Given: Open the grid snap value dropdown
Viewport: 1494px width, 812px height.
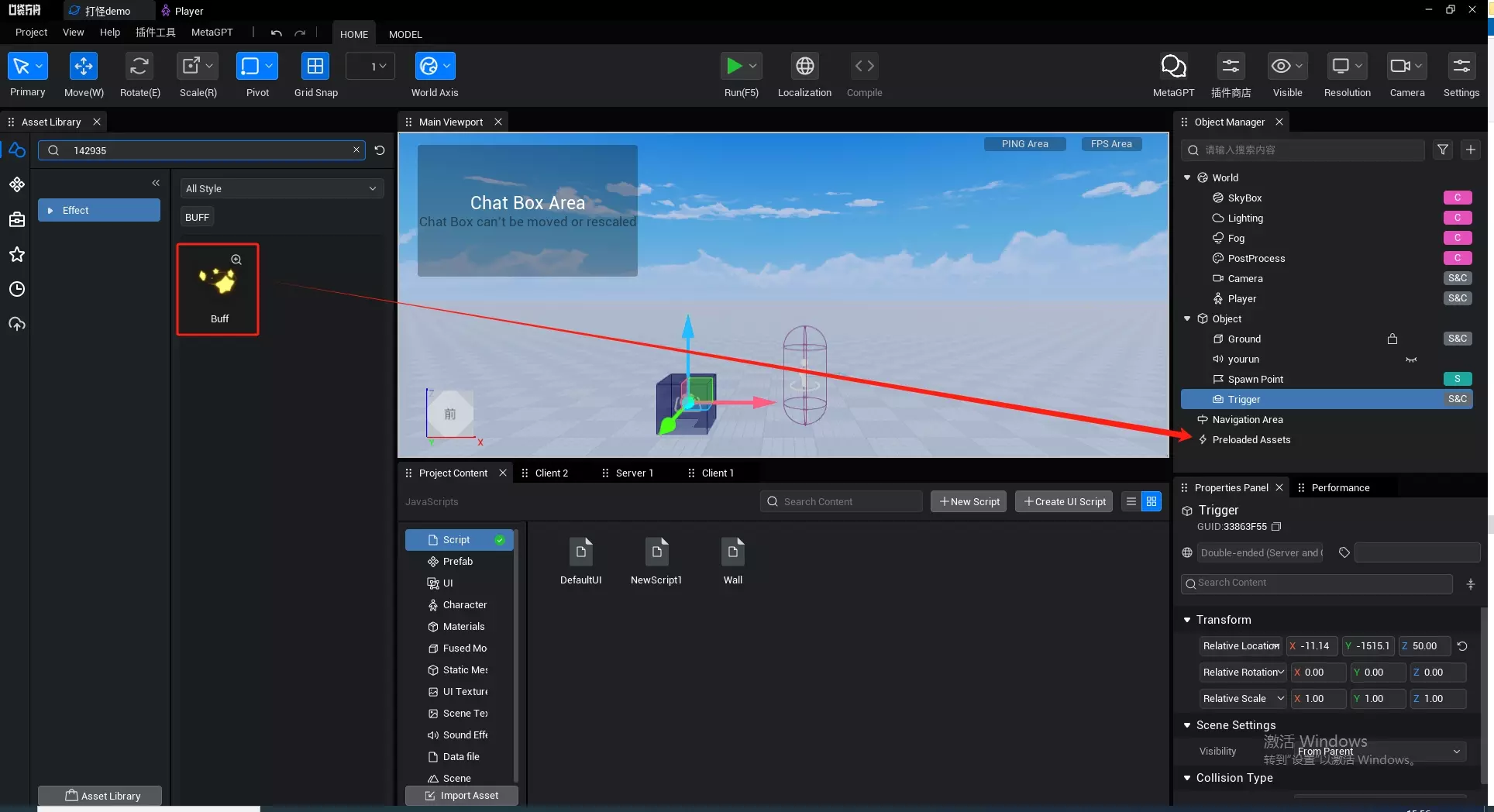Looking at the screenshot, I should point(370,66).
